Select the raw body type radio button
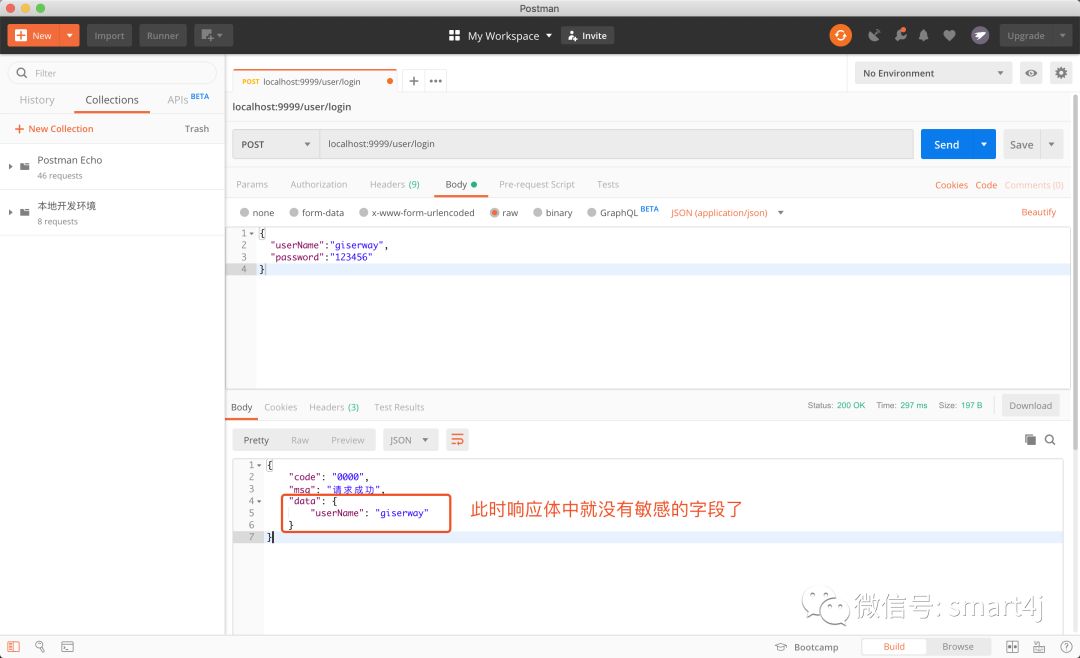1080x658 pixels. (497, 212)
